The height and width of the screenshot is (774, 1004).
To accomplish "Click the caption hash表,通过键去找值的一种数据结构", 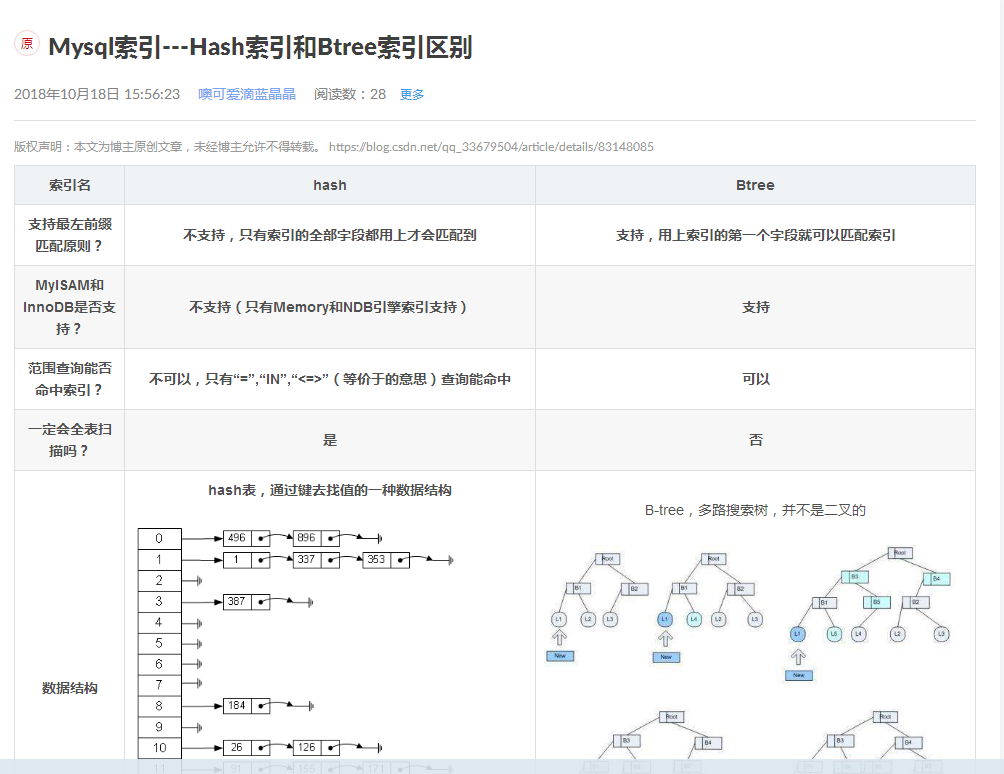I will pyautogui.click(x=330, y=490).
